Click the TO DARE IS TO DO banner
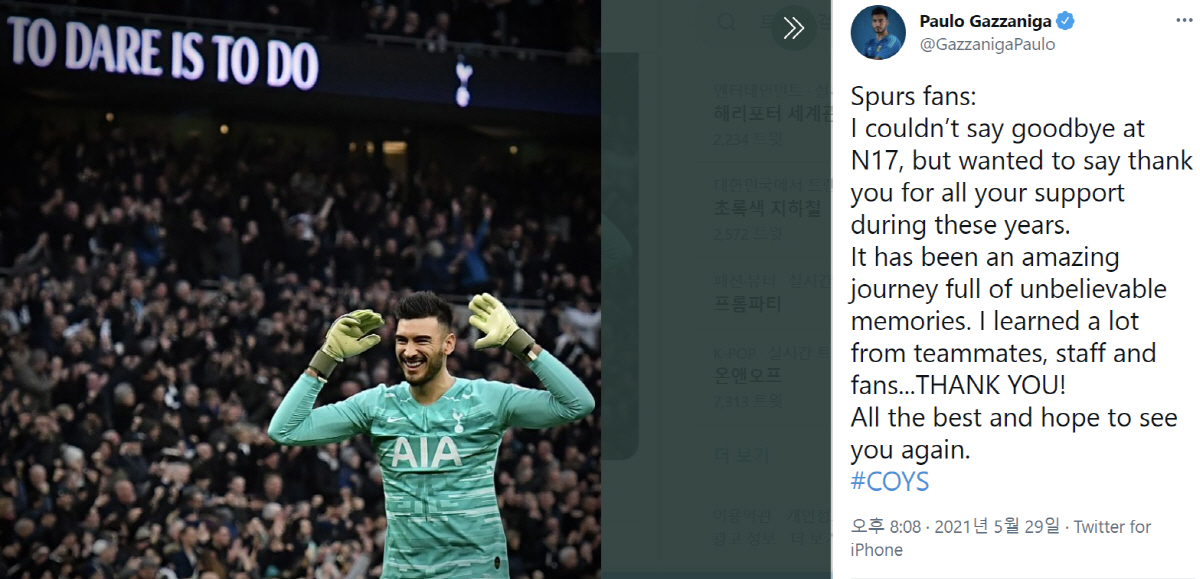This screenshot has height=579, width=1200. 162,50
